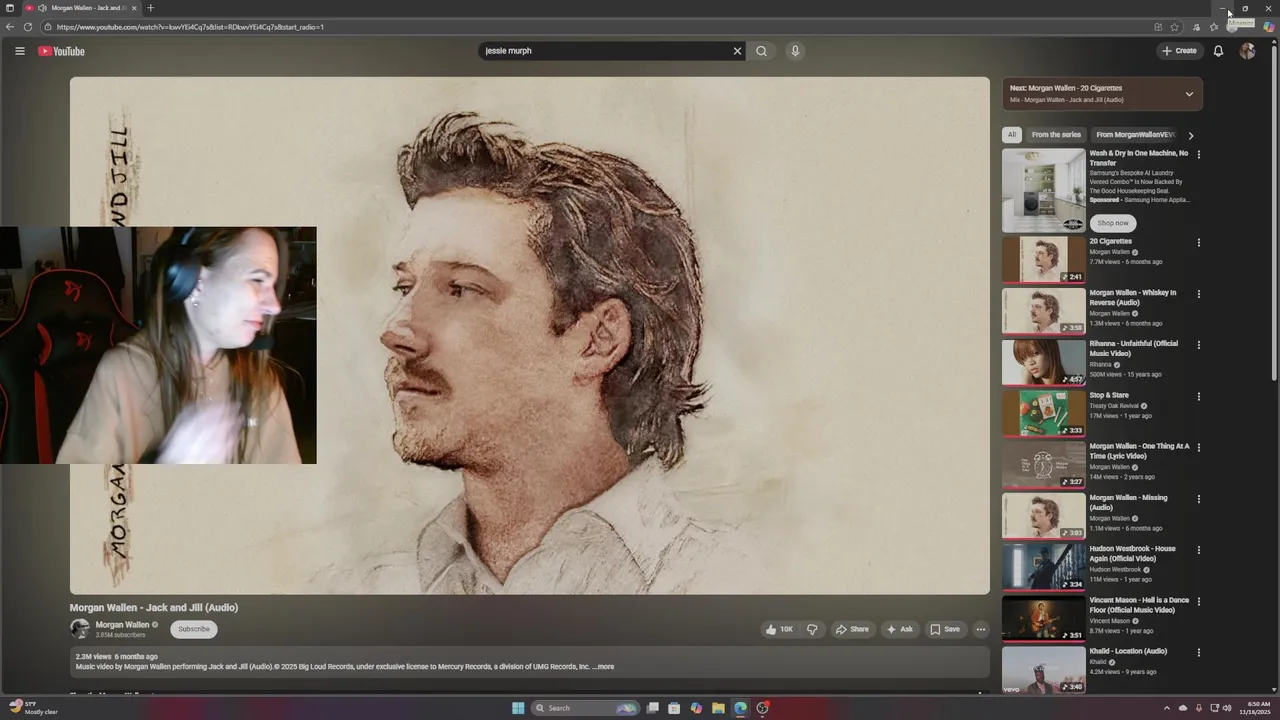1280x720 pixels.
Task: Click the Windows taskbar Search box
Action: [x=586, y=708]
